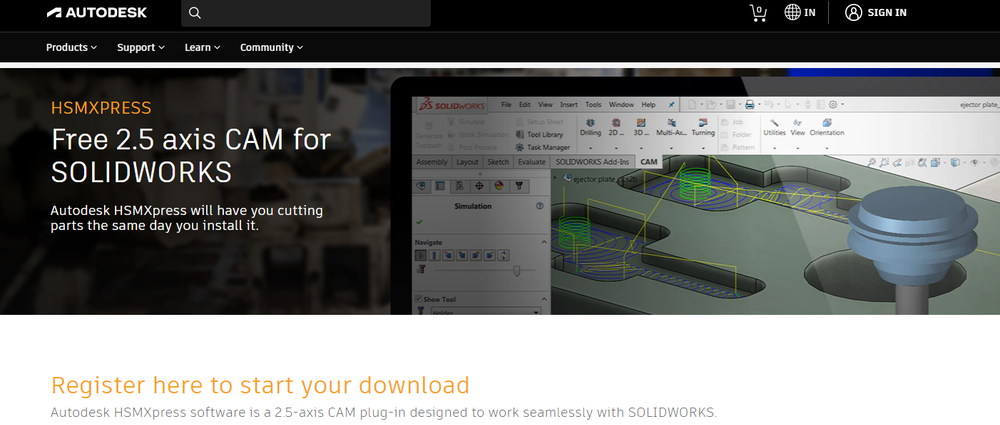The height and width of the screenshot is (425, 1000).
Task: Click the simulation play button
Action: (421, 255)
